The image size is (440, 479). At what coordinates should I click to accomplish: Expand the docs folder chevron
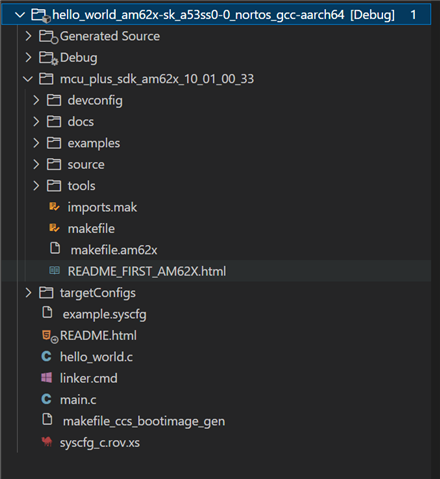click(36, 122)
